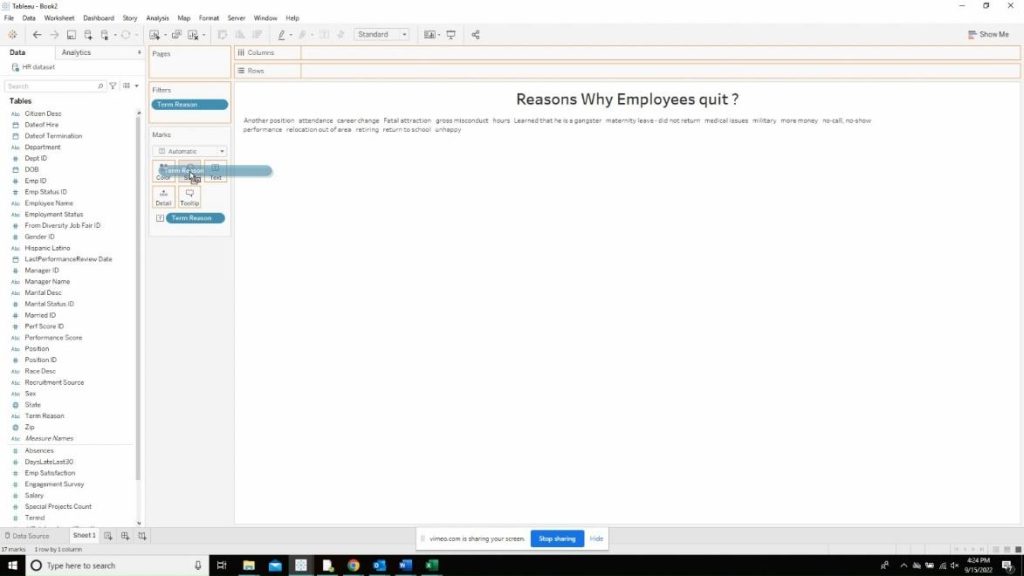The height and width of the screenshot is (576, 1024).
Task: Create a New Worksheet using the status bar icon
Action: coord(107,536)
